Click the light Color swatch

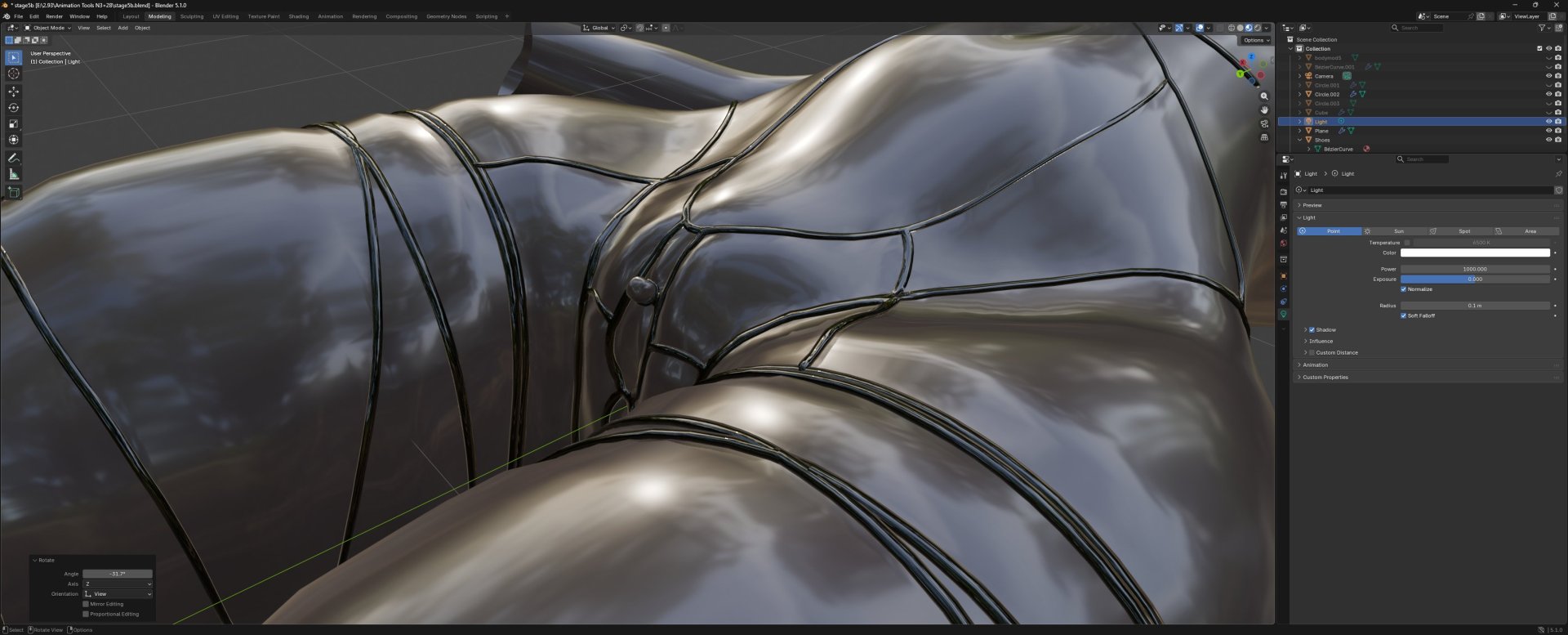pyautogui.click(x=1475, y=253)
